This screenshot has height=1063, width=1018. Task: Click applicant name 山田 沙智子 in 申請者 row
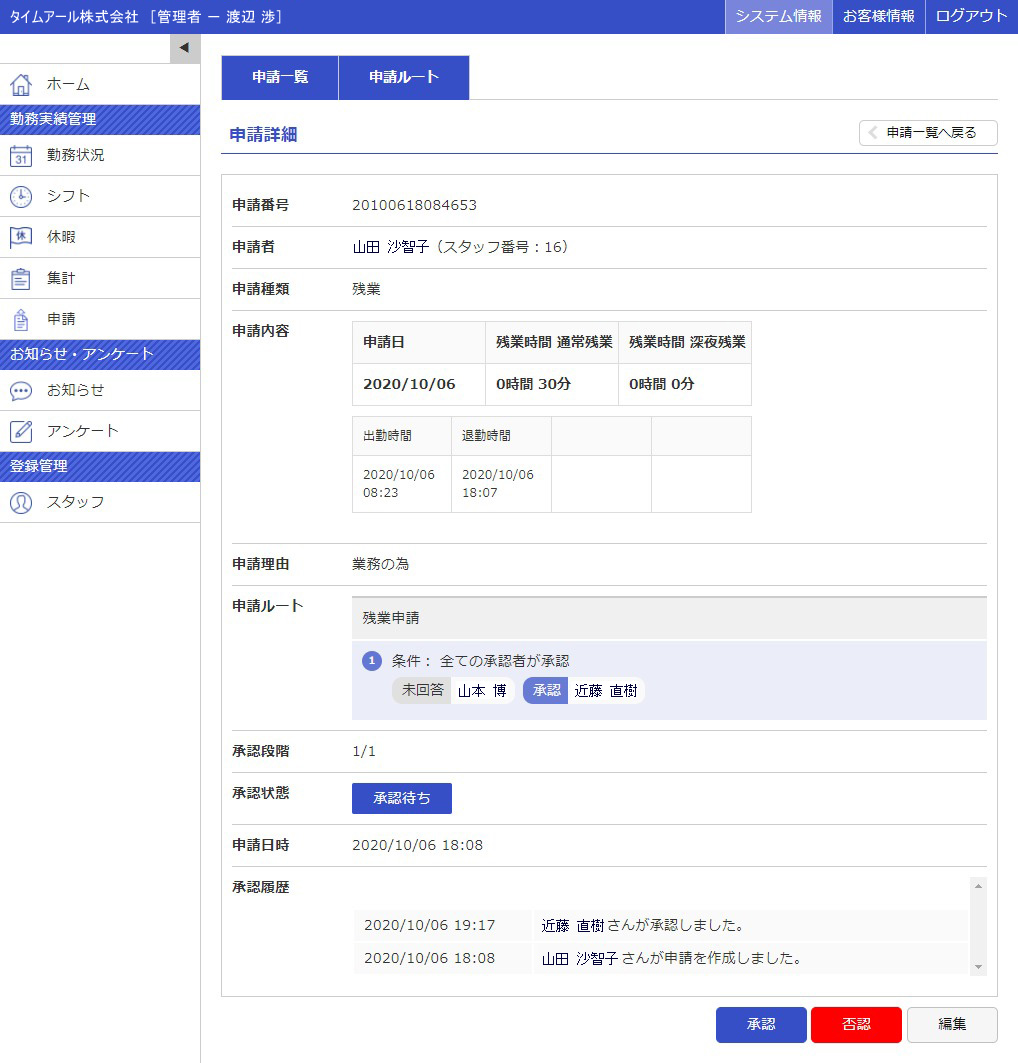(x=391, y=247)
